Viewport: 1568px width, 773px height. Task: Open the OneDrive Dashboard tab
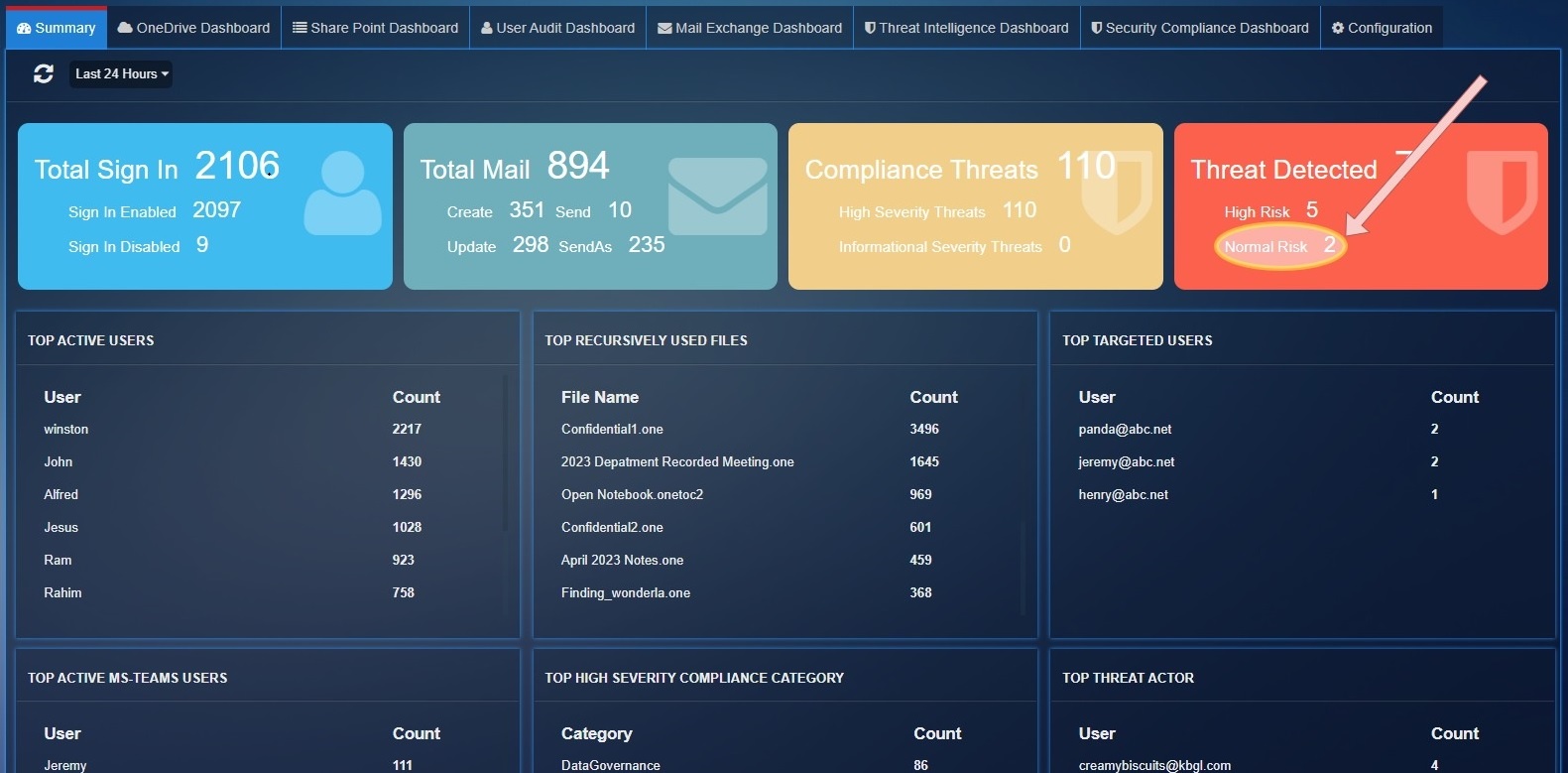click(193, 28)
